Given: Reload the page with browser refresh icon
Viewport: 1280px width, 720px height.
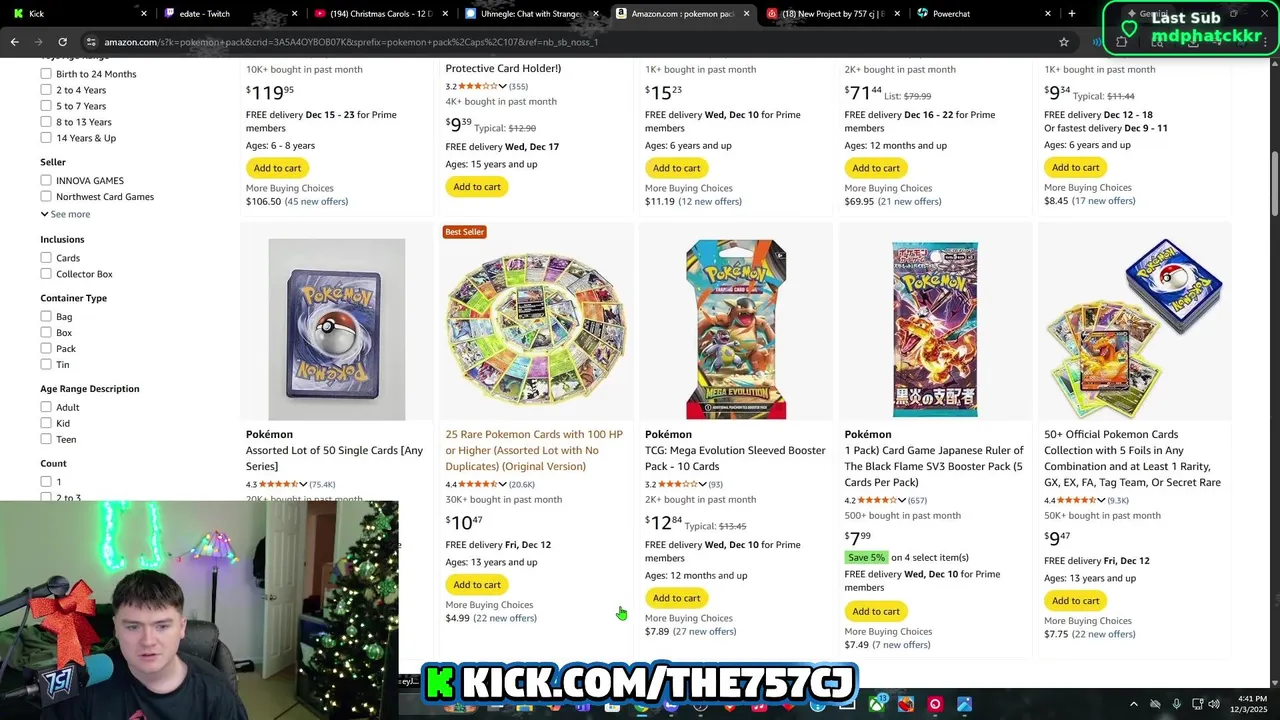Looking at the screenshot, I should 62,42.
